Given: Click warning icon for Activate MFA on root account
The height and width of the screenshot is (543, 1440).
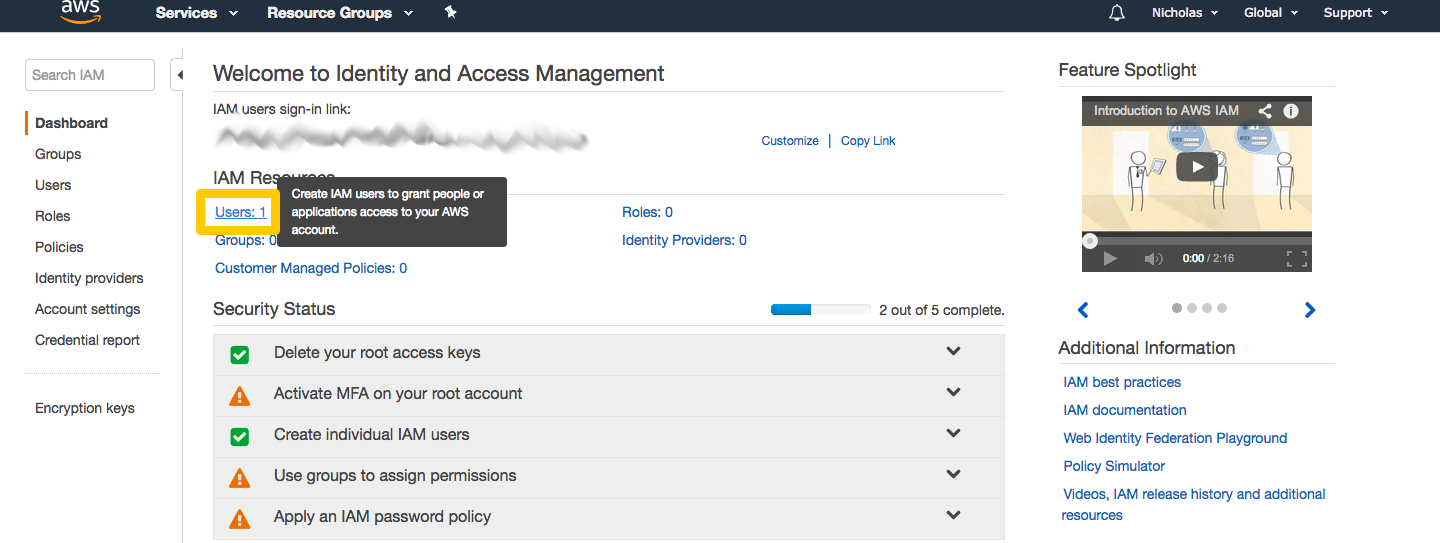Looking at the screenshot, I should [240, 395].
